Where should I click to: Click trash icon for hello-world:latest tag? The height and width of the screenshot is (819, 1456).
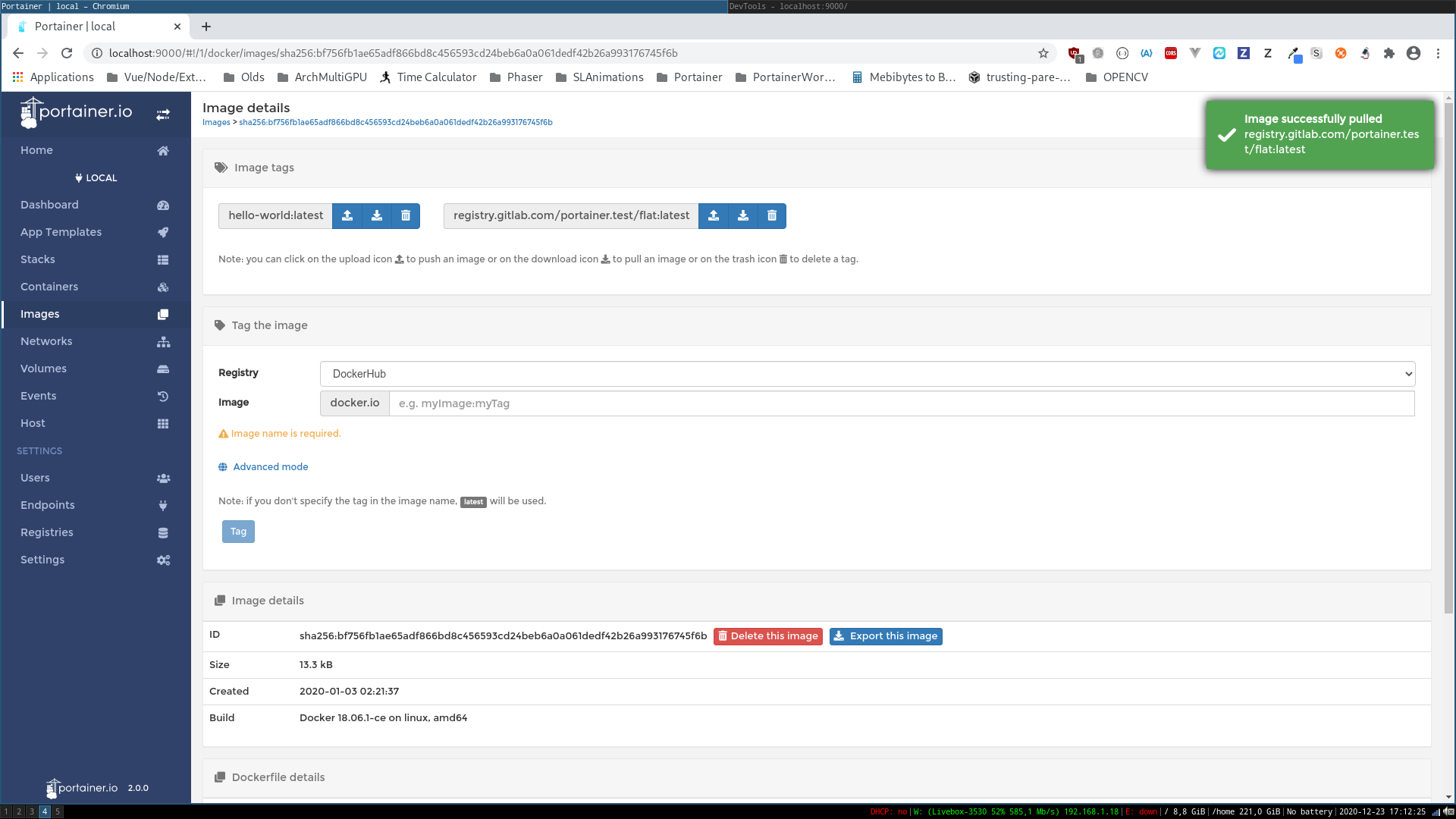tap(406, 216)
